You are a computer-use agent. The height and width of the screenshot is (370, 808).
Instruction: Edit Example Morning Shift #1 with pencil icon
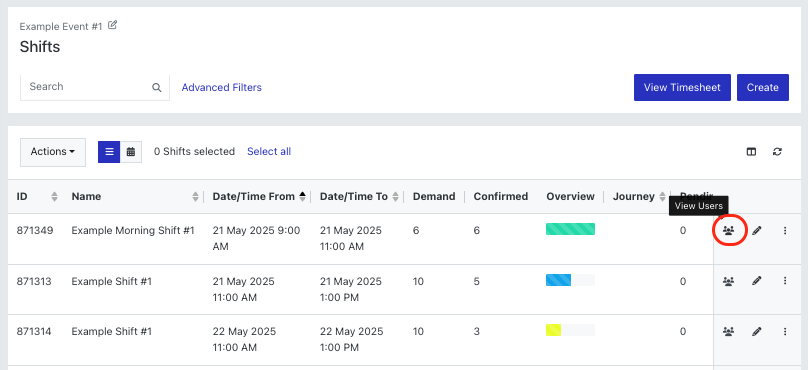coord(756,231)
